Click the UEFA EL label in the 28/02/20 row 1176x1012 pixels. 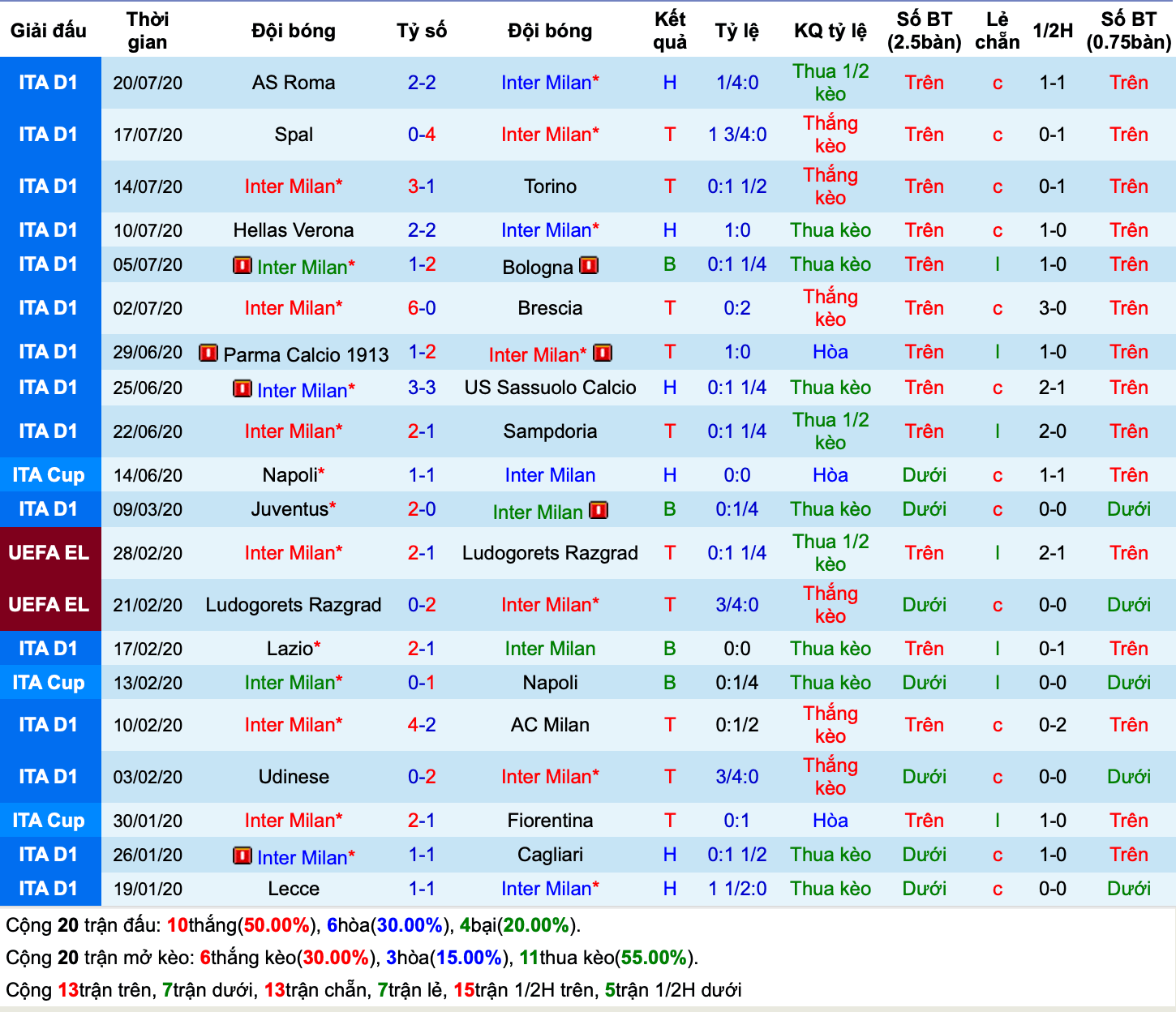pos(49,553)
